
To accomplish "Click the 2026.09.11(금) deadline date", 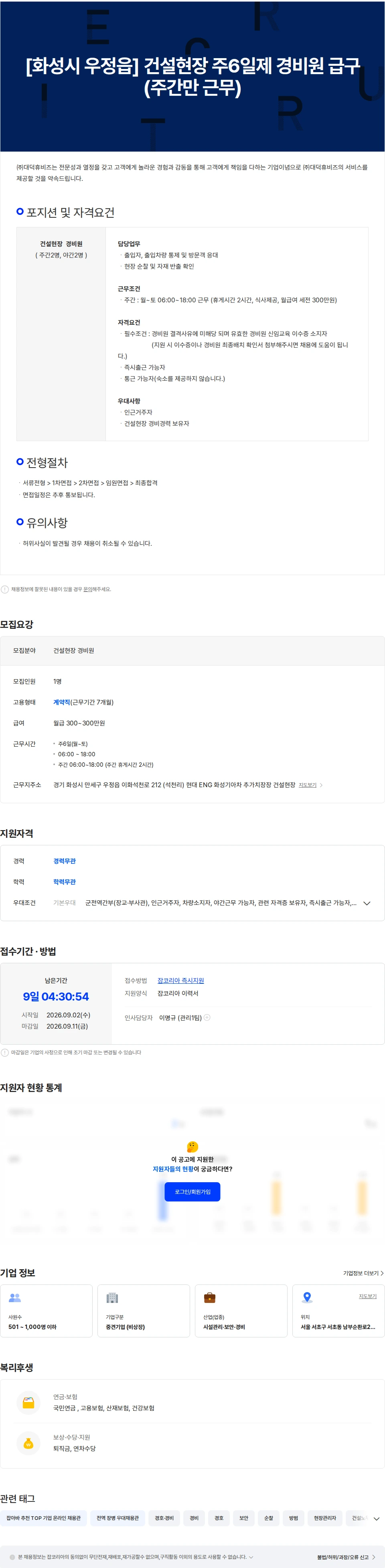I will point(67,1026).
